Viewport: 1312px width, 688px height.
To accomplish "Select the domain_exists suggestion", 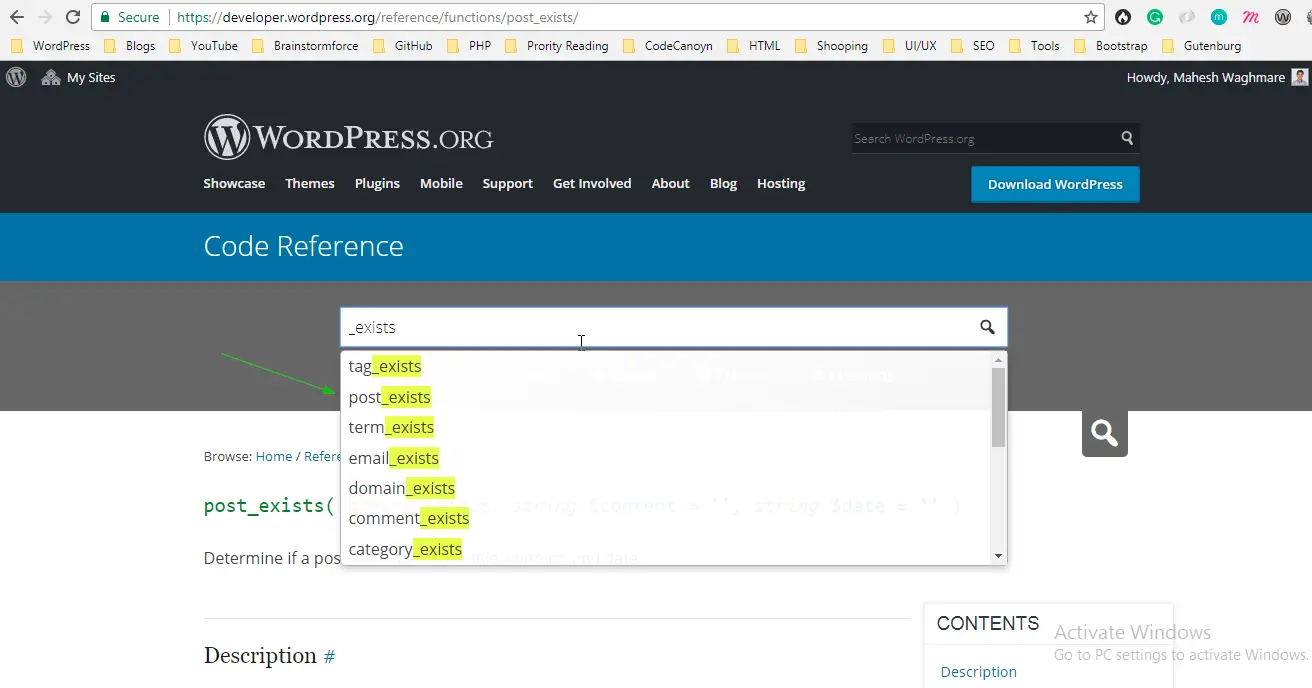I will 665,488.
